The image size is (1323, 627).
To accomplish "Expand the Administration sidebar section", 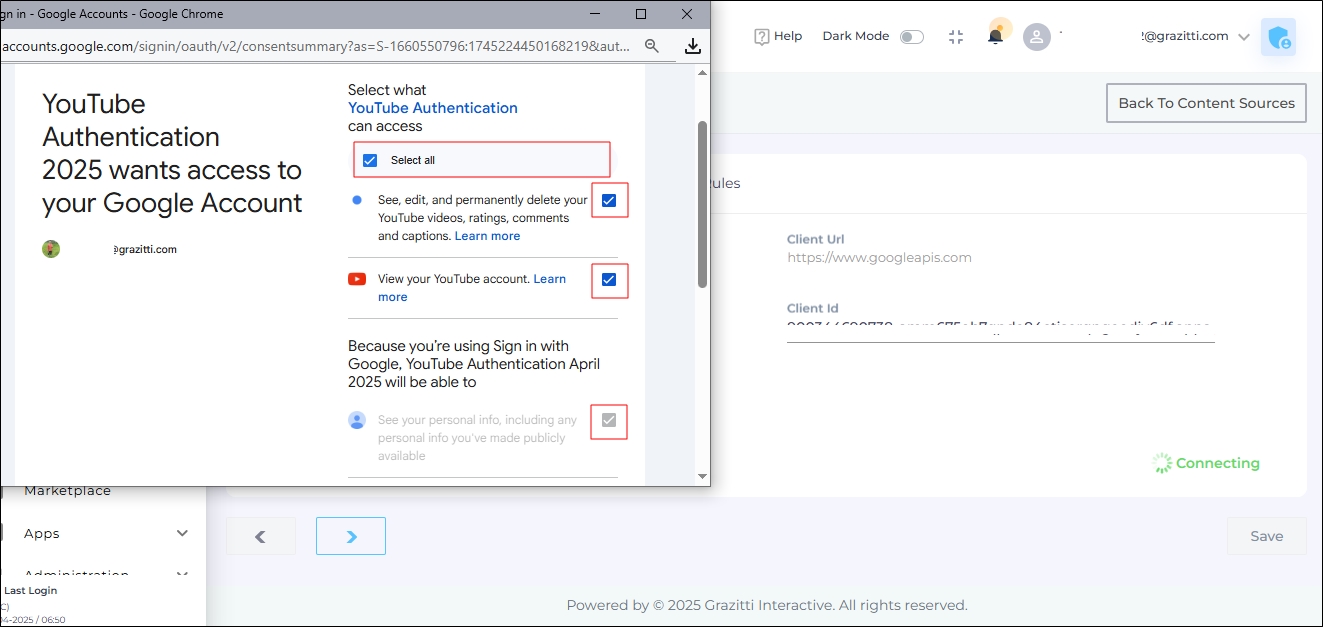I will pyautogui.click(x=182, y=574).
